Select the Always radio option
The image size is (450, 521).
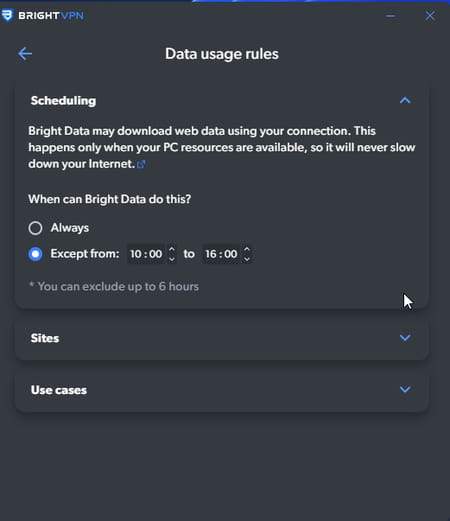point(35,228)
